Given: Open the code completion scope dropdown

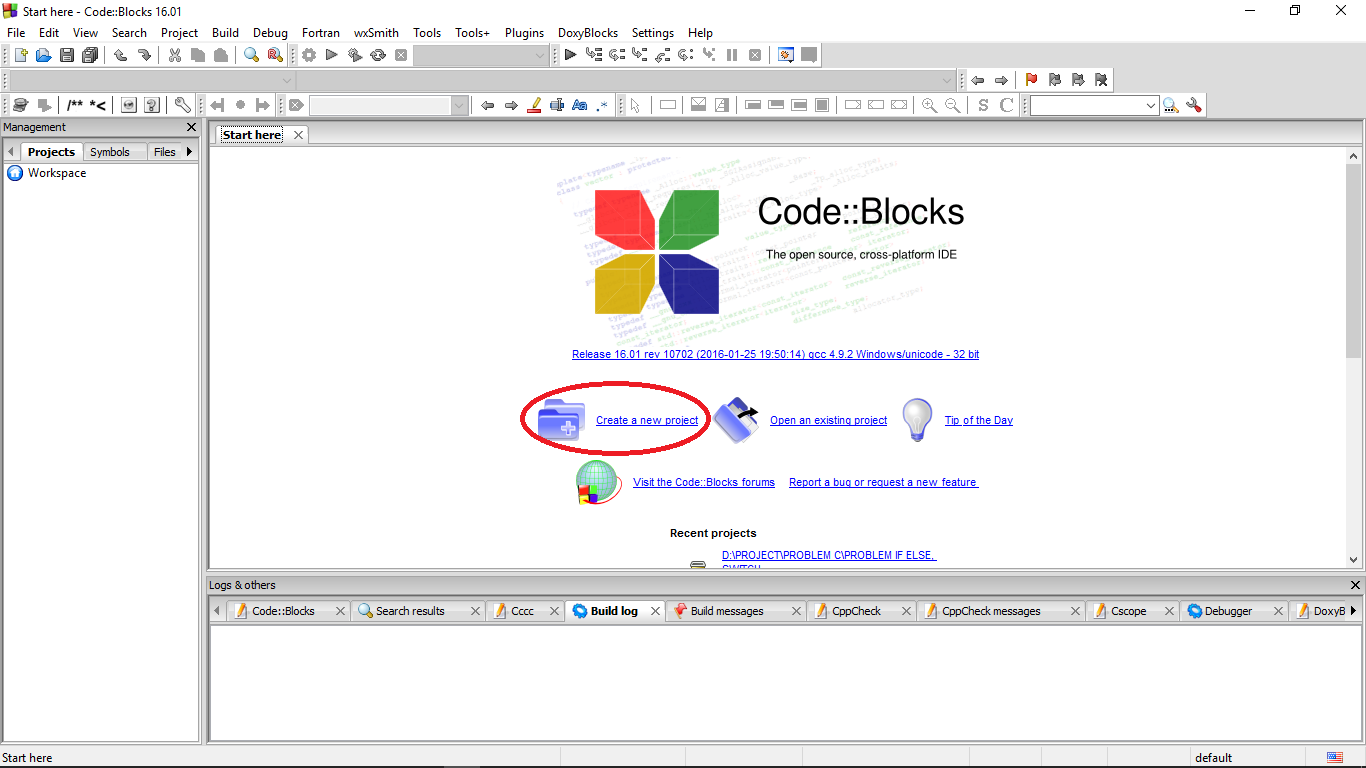Looking at the screenshot, I should pyautogui.click(x=153, y=80).
